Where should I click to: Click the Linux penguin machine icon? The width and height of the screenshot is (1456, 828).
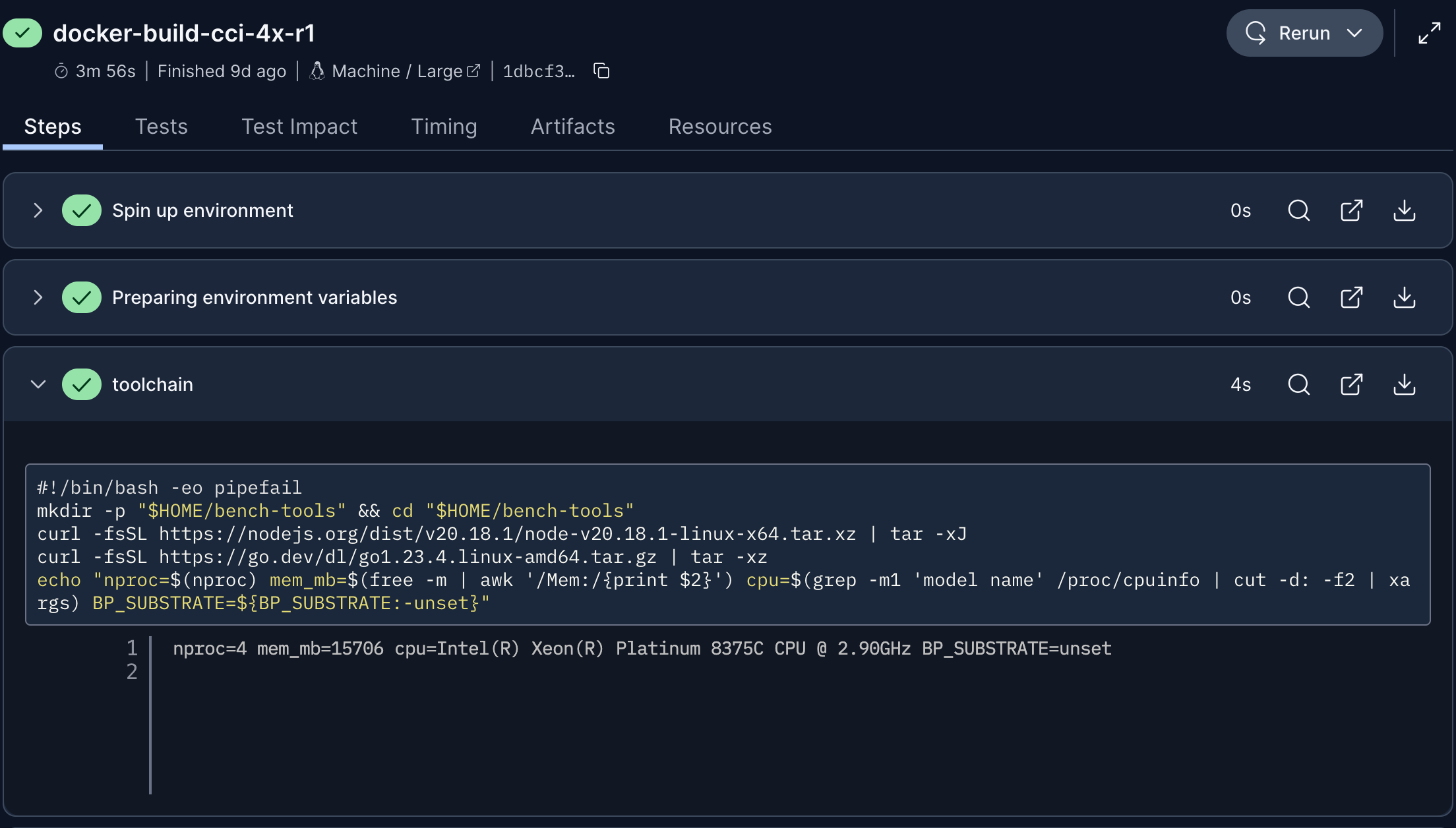coord(318,71)
